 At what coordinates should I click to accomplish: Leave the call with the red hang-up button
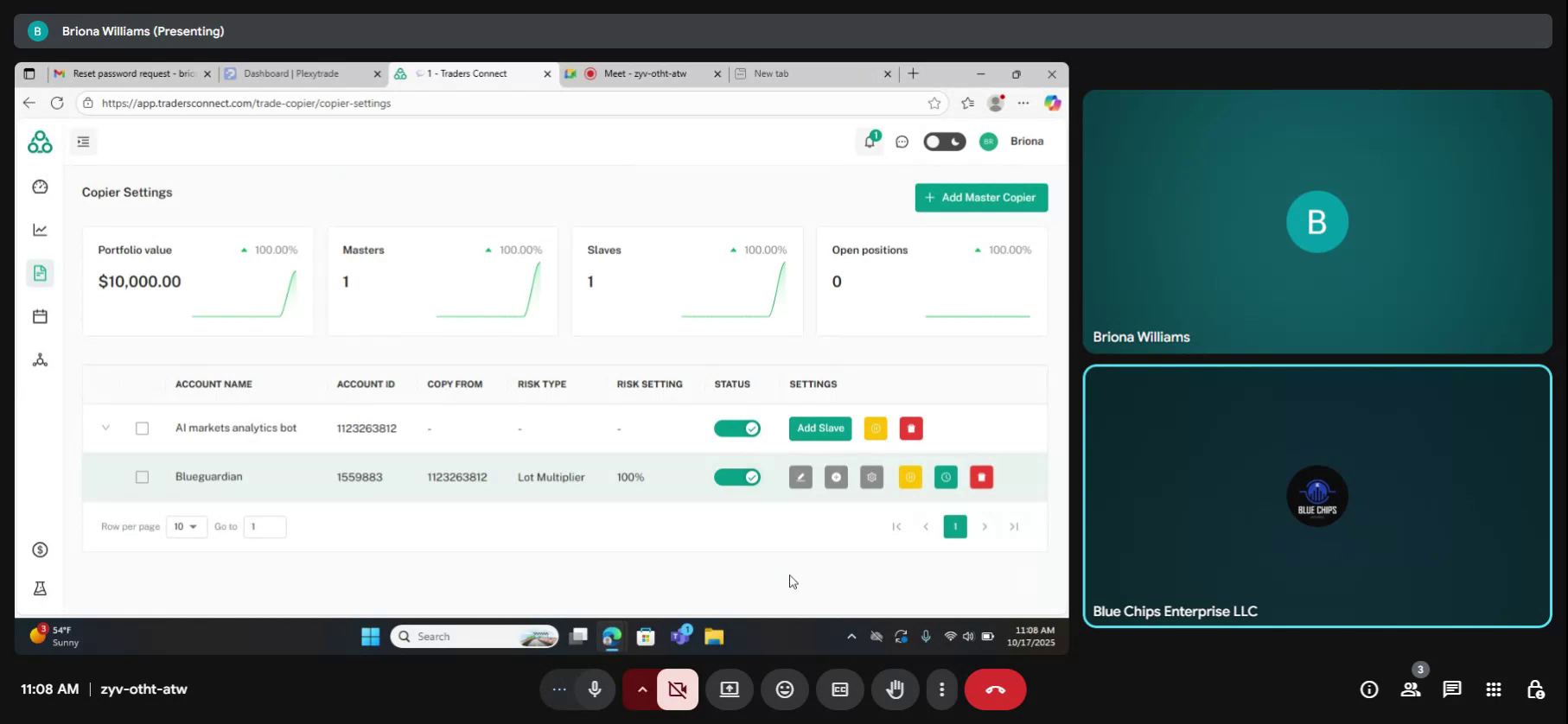(996, 689)
